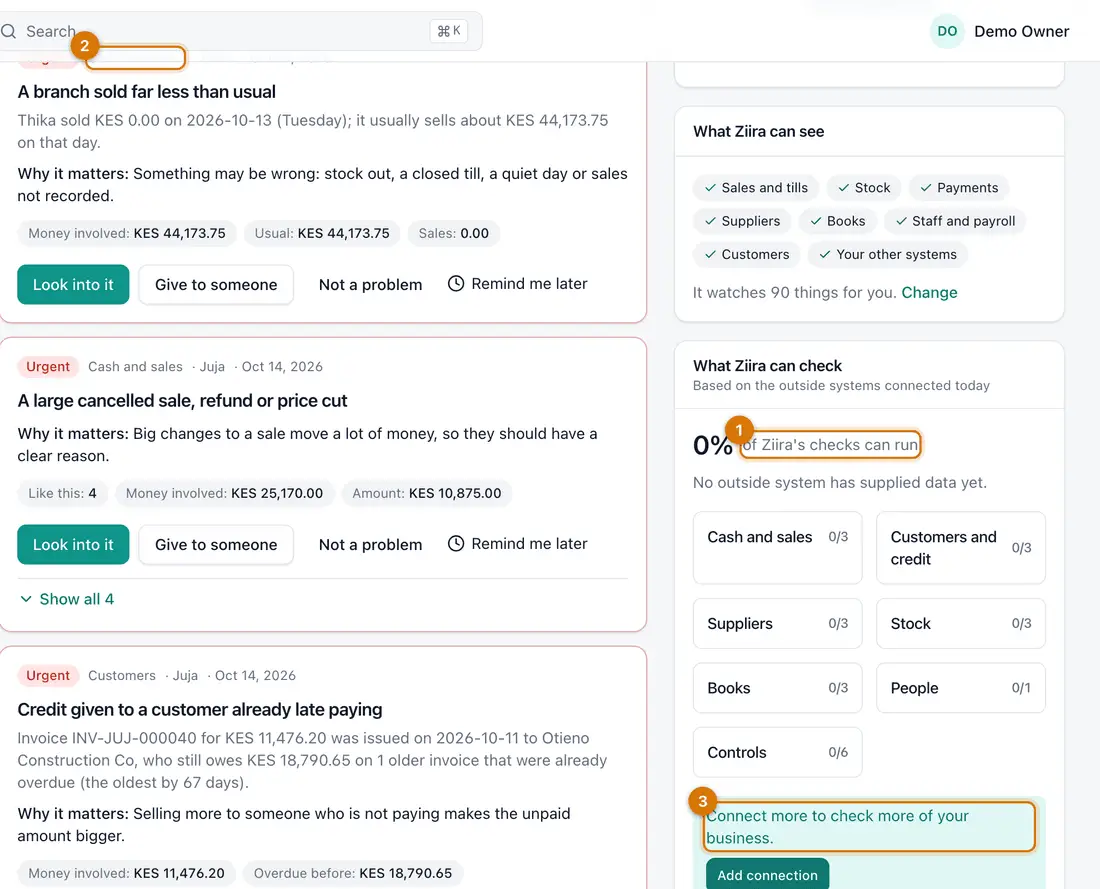The width and height of the screenshot is (1100, 889).
Task: Click 'Money involved: KES 11,476.20' chip
Action: pos(127,873)
